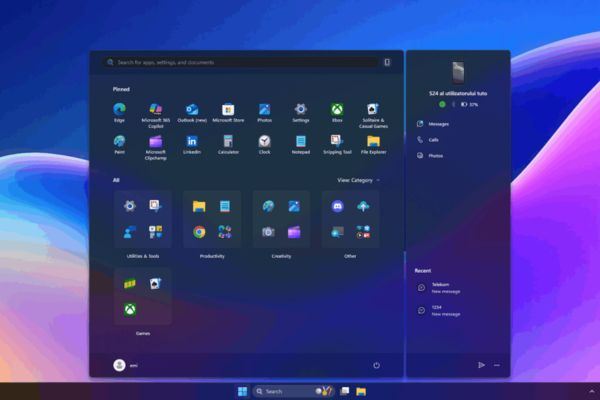This screenshot has height=400, width=600.
Task: Click the send icon in phone panel
Action: click(481, 365)
